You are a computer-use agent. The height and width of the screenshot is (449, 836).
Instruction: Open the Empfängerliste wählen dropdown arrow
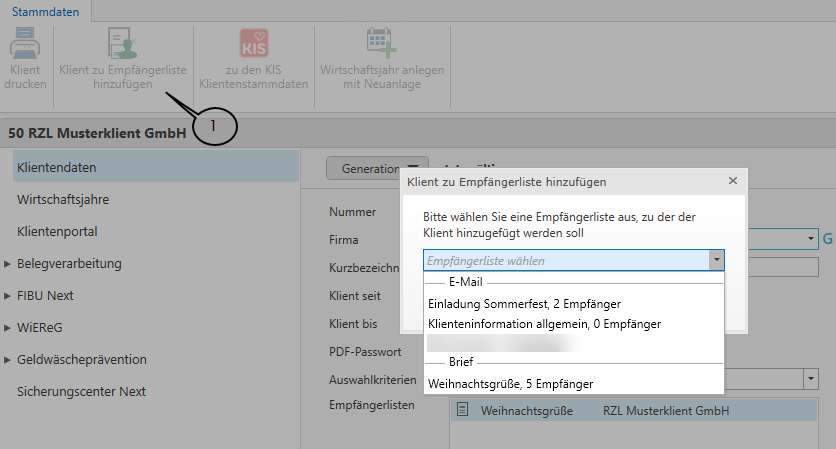point(716,260)
